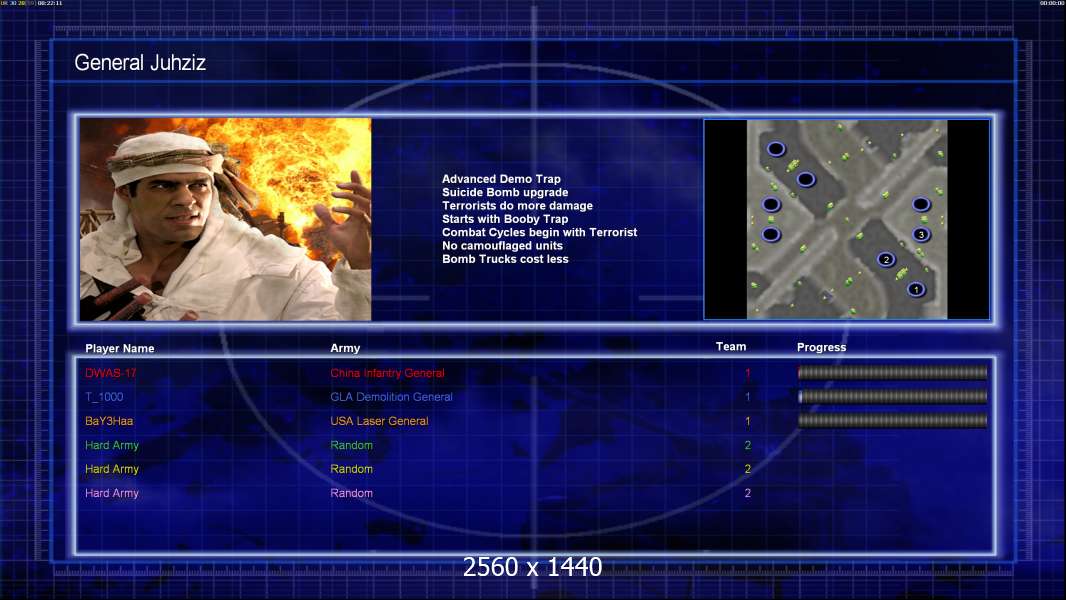This screenshot has width=1066, height=600.
Task: Click start position marker 3 on minimap
Action: pos(921,234)
